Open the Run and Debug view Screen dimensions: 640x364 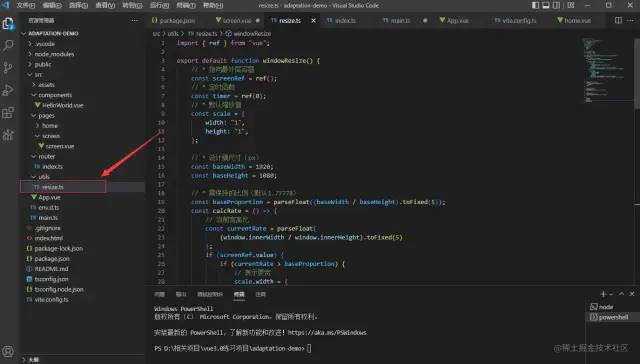8,90
